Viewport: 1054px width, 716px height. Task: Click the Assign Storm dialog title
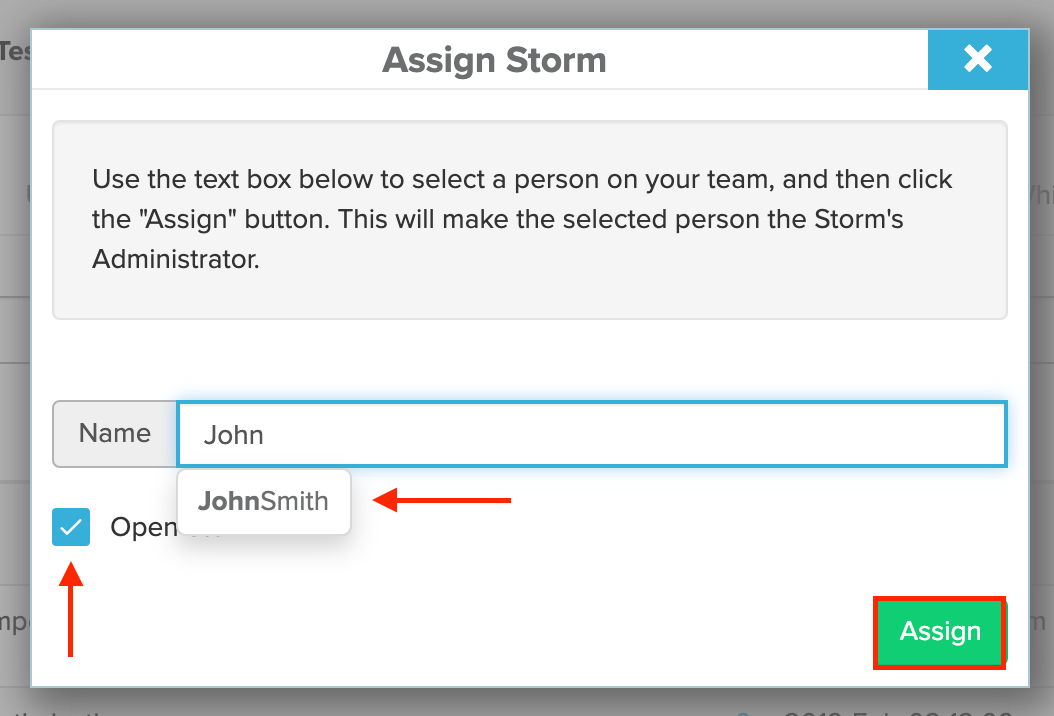coord(494,60)
